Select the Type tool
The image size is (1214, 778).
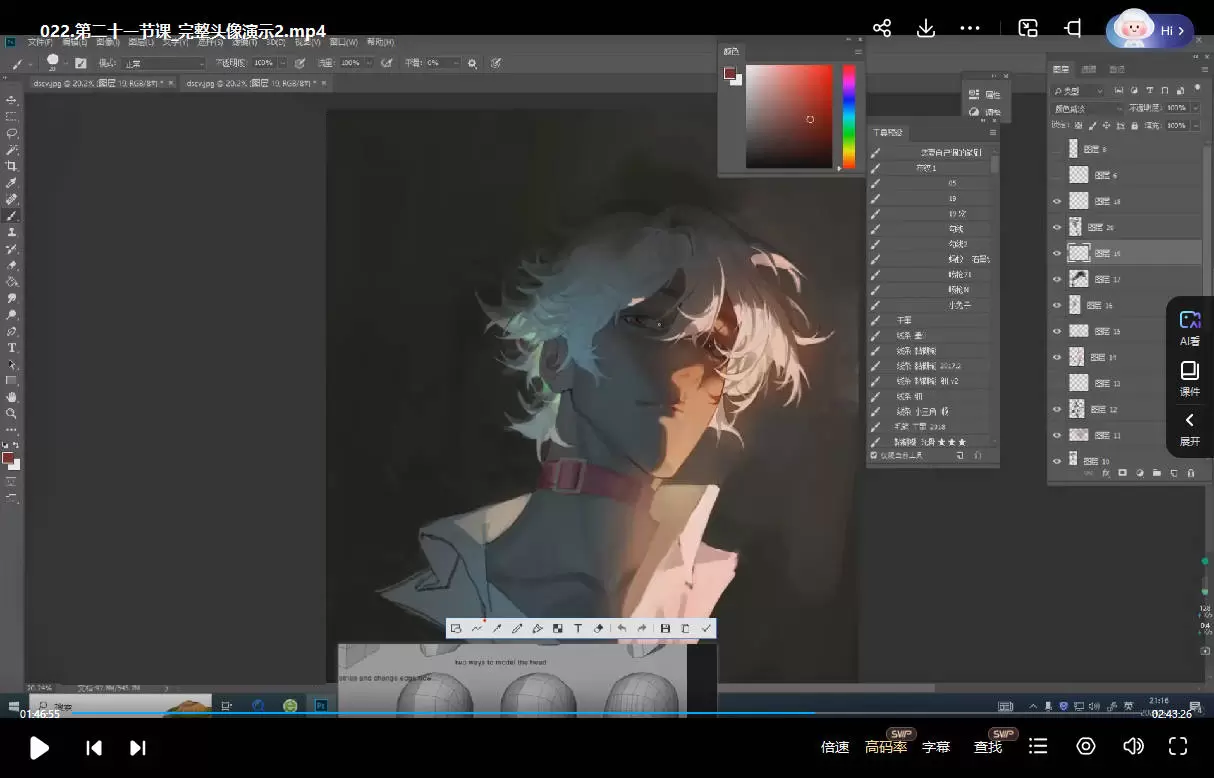click(x=12, y=348)
